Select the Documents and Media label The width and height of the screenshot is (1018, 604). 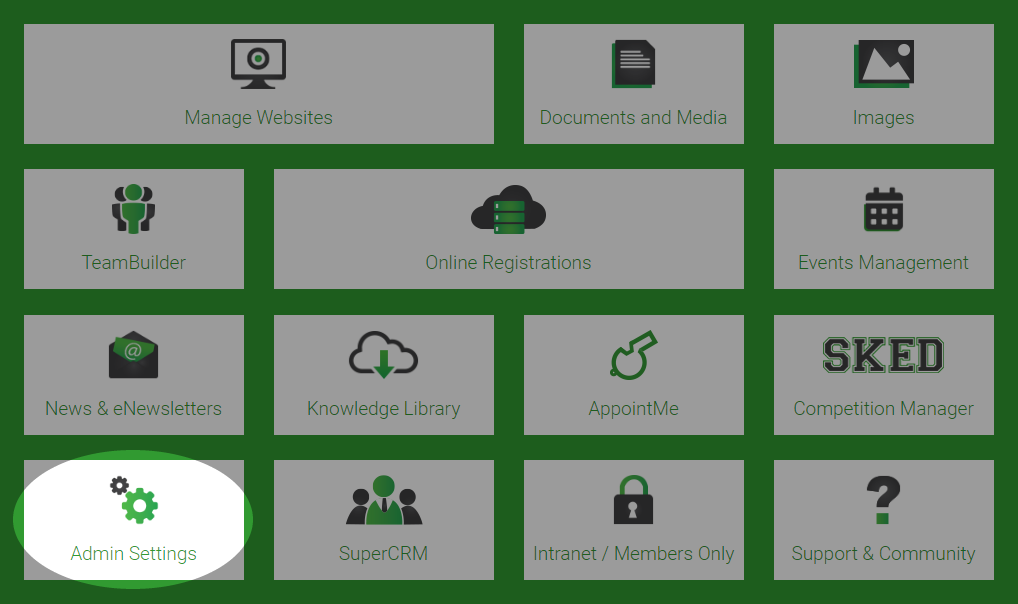634,118
